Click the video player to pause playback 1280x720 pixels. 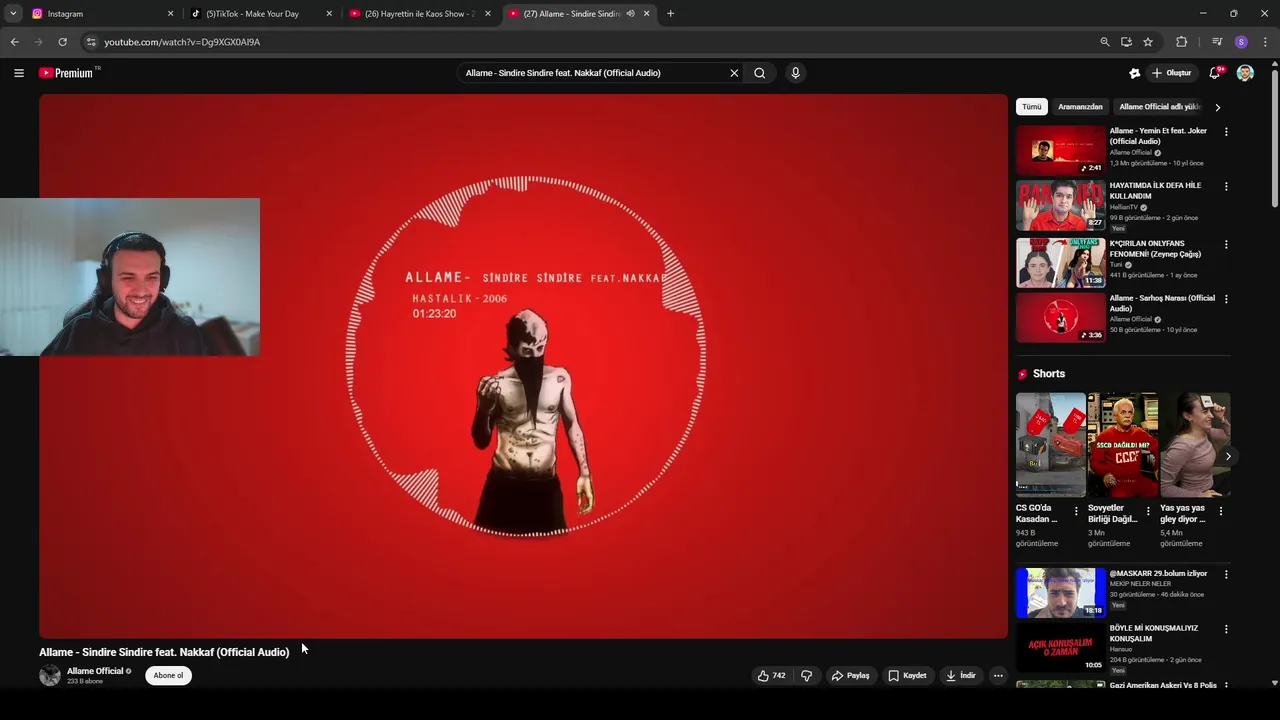click(x=523, y=366)
